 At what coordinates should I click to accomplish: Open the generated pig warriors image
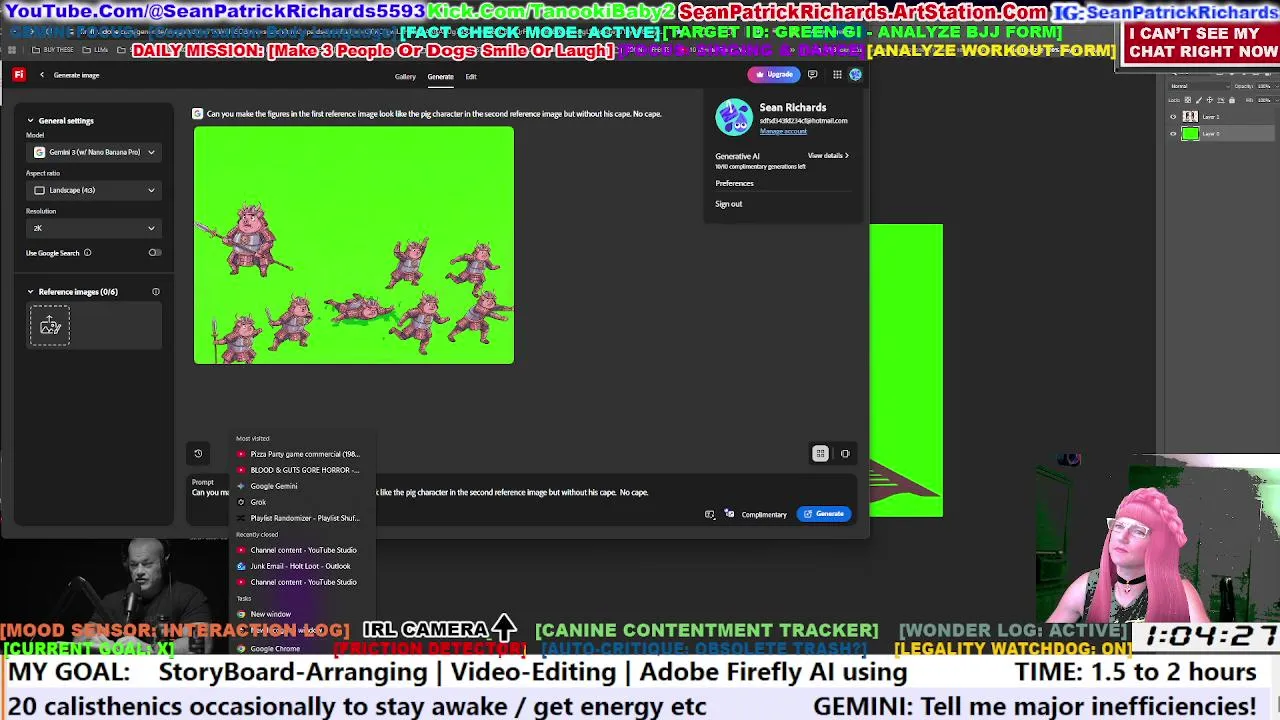pyautogui.click(x=354, y=245)
